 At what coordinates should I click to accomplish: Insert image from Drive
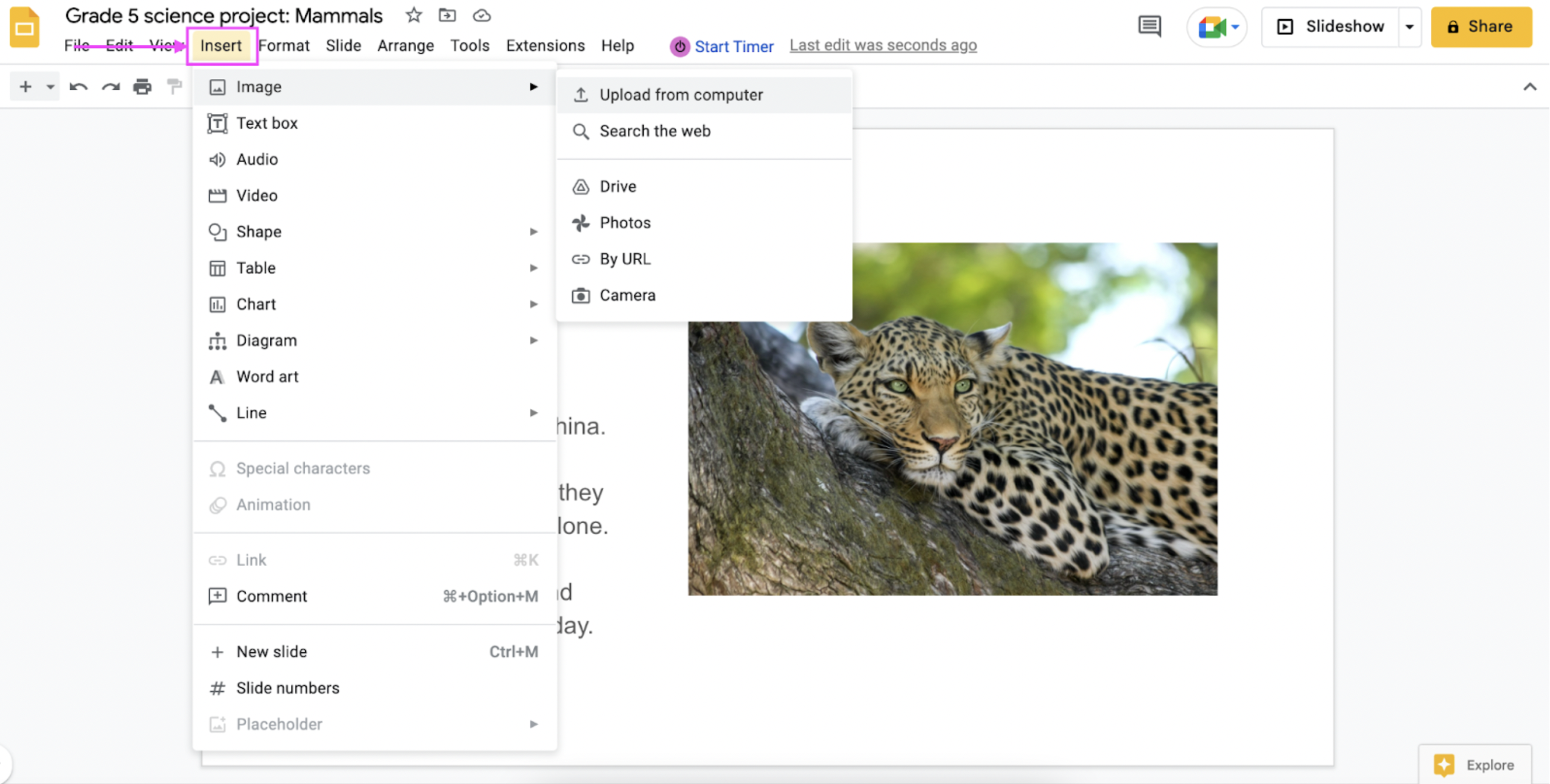(x=704, y=186)
